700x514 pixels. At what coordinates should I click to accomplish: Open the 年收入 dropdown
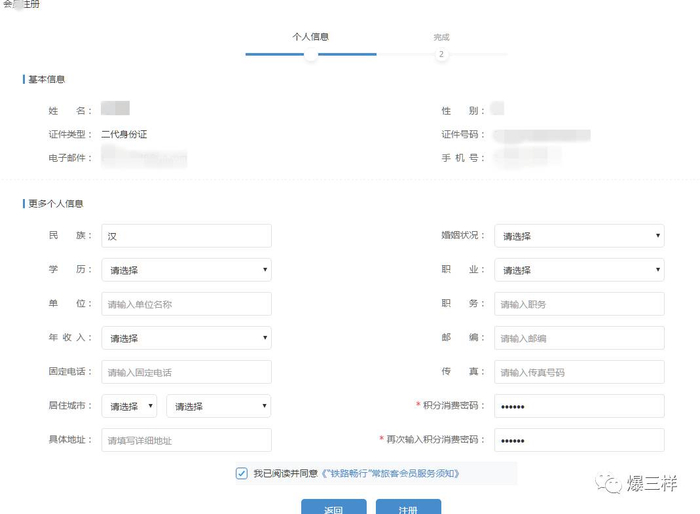click(x=186, y=338)
